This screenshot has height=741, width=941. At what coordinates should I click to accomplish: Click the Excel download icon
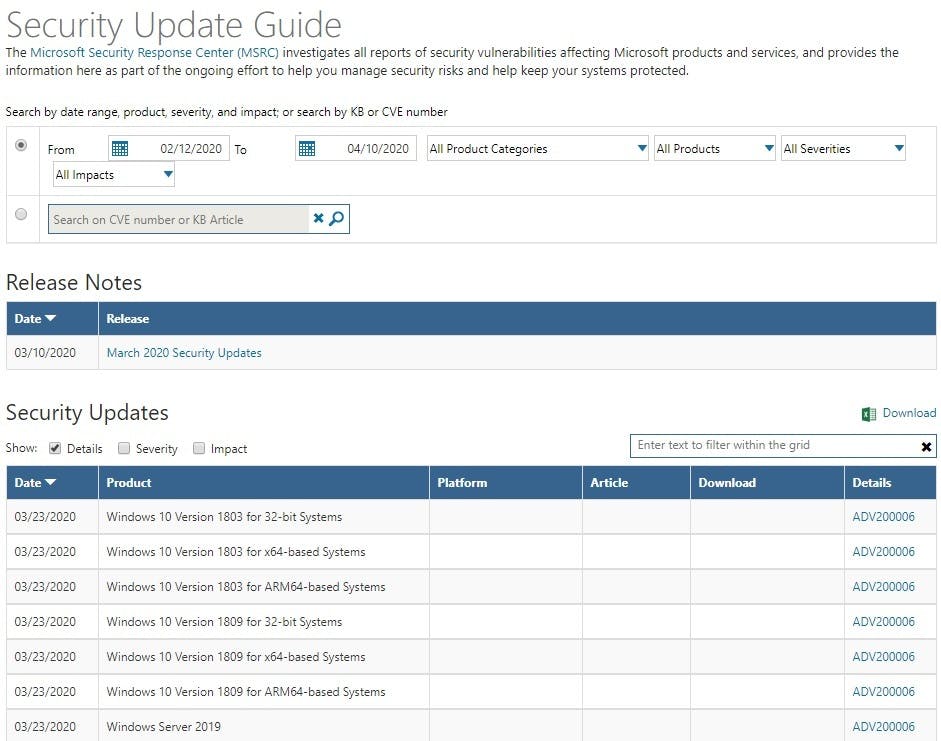tap(868, 413)
